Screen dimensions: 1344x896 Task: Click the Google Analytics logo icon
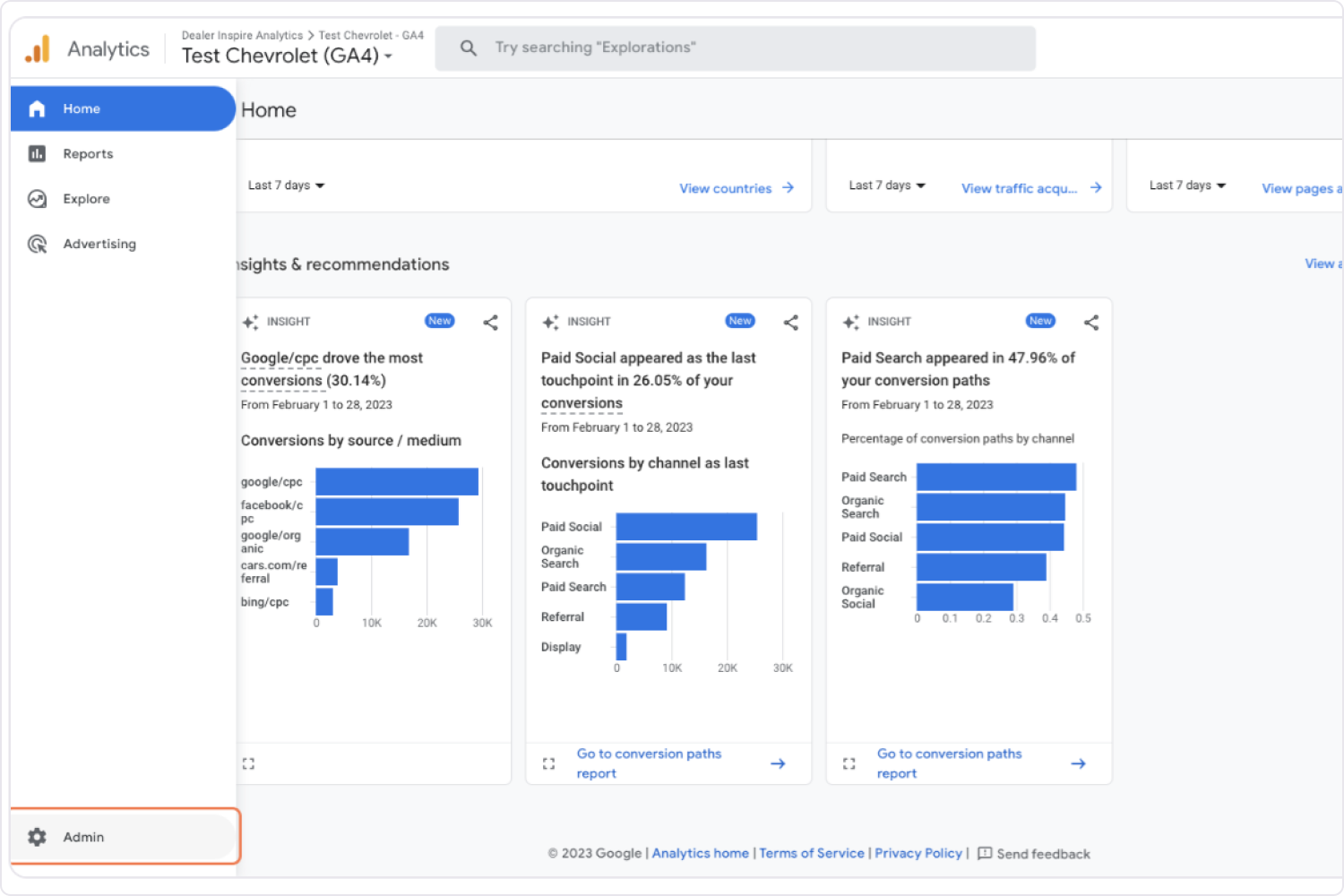pos(38,49)
